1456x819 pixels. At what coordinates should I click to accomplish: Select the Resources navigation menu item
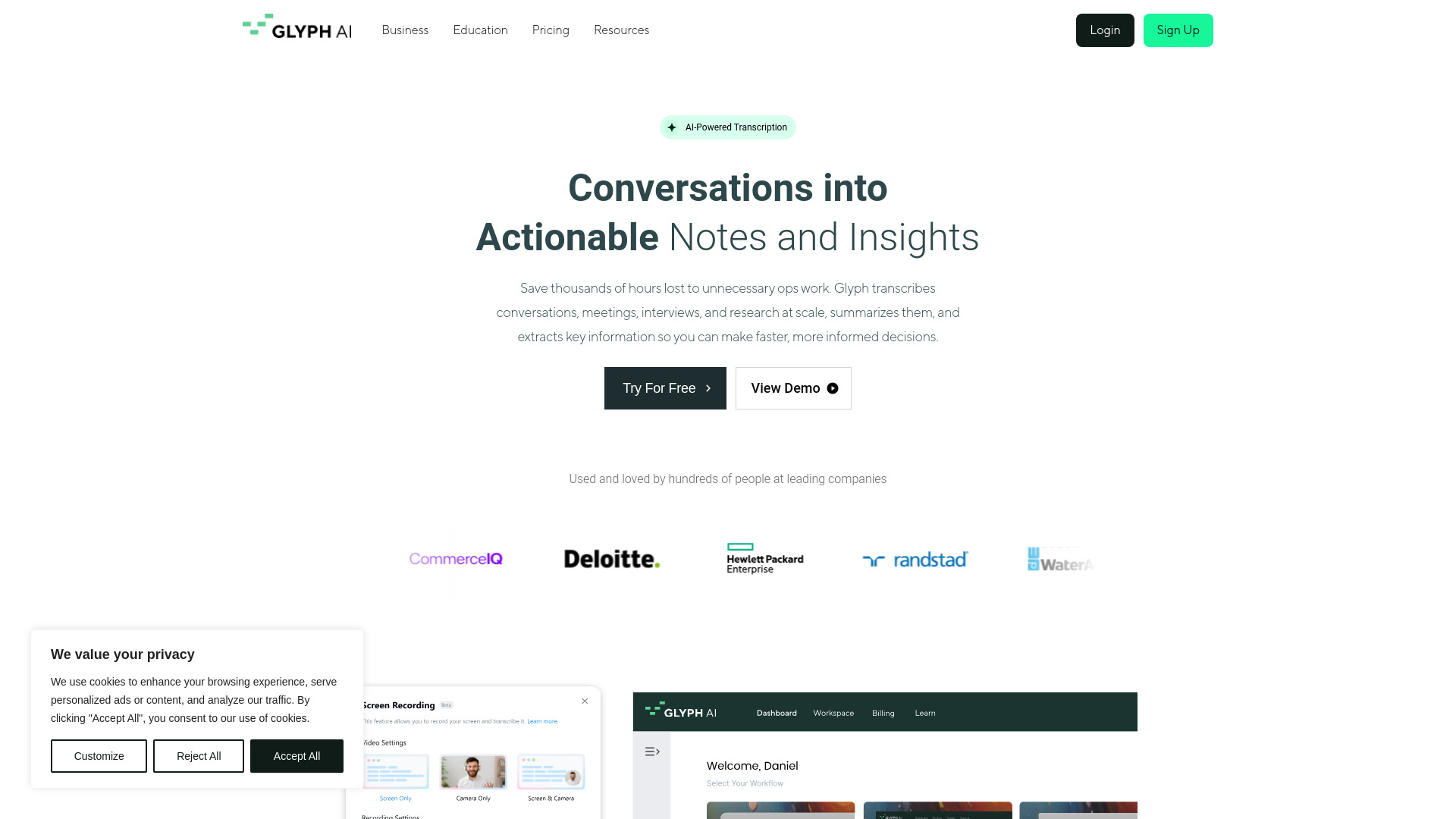pyautogui.click(x=621, y=30)
